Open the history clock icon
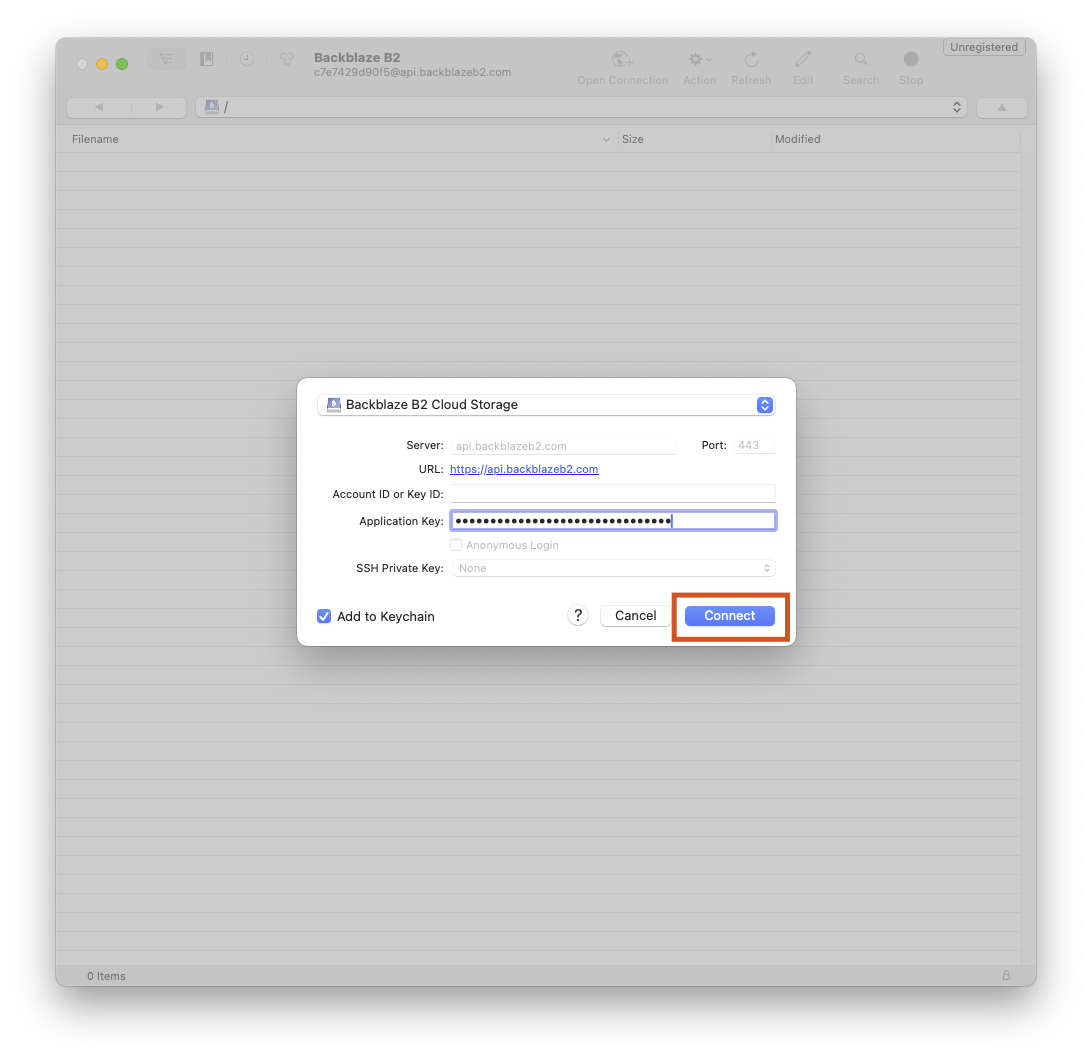The height and width of the screenshot is (1060, 1092). [247, 60]
